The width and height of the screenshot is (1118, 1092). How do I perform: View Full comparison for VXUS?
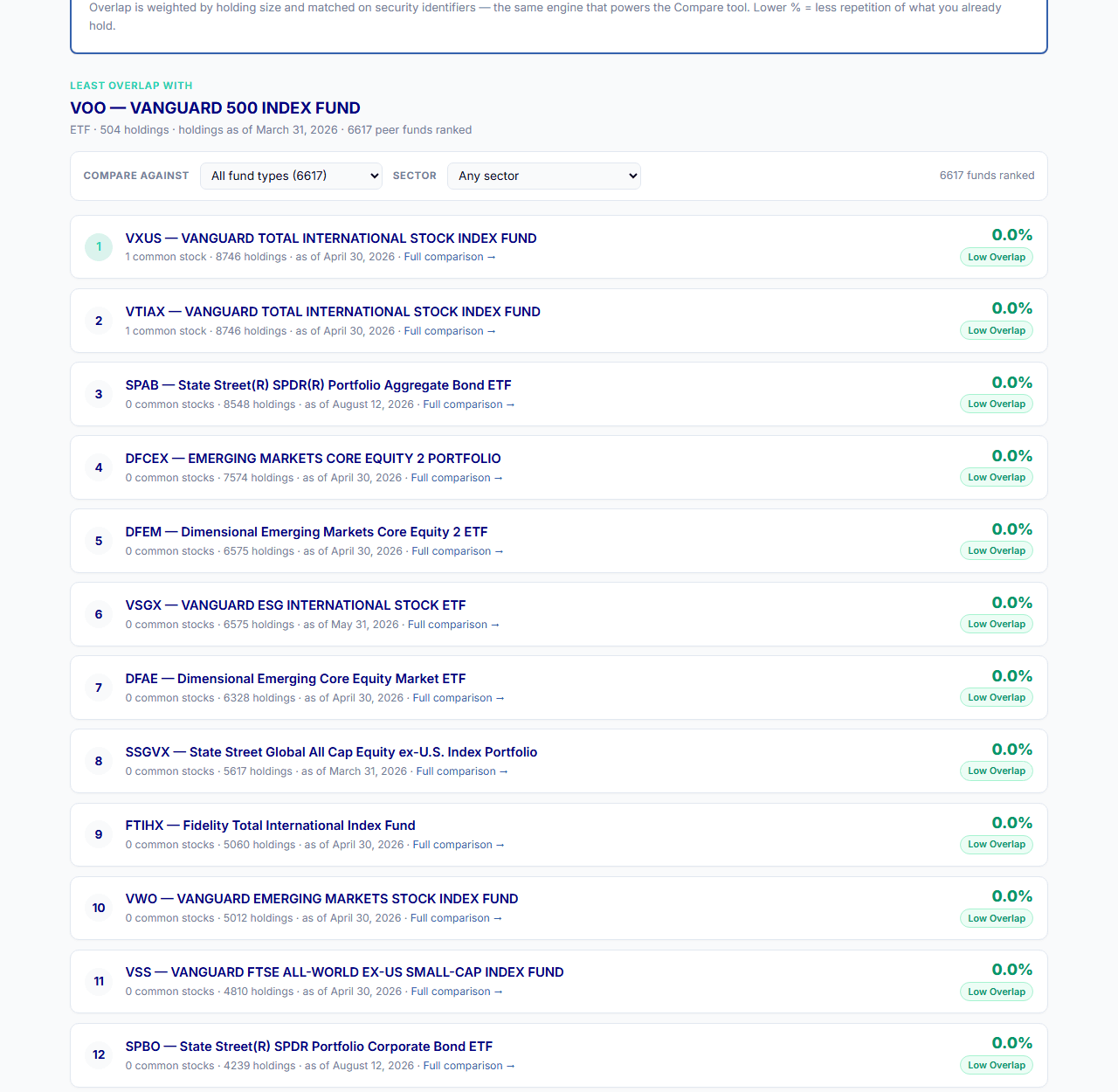450,257
